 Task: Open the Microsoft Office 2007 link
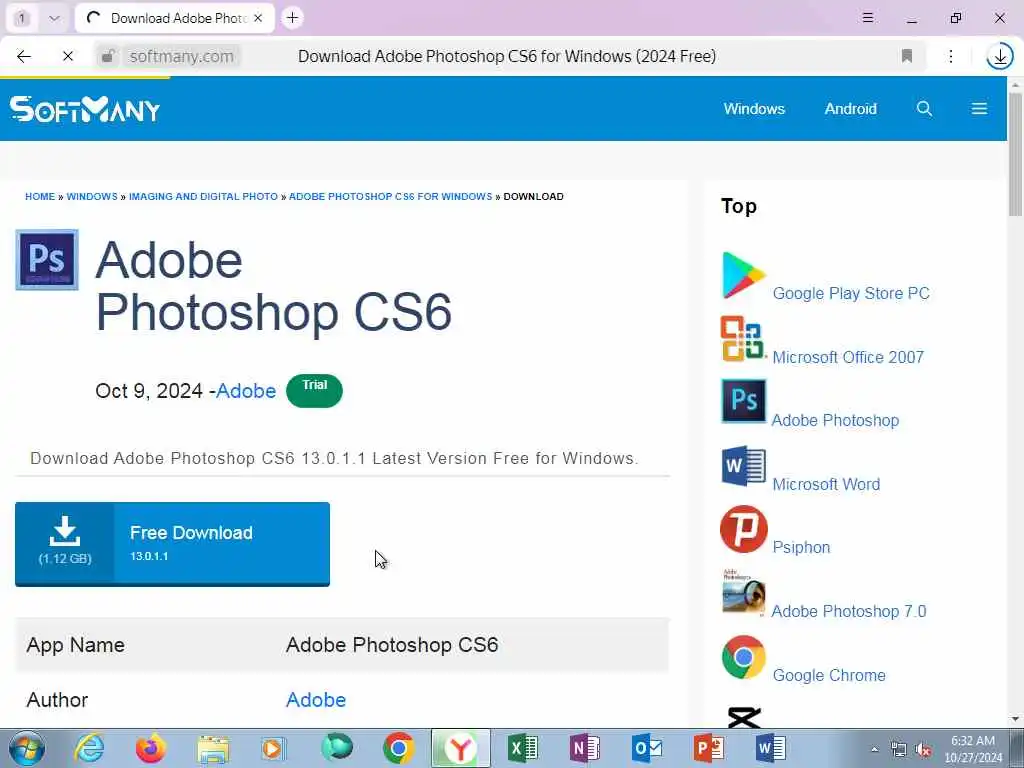coord(848,357)
